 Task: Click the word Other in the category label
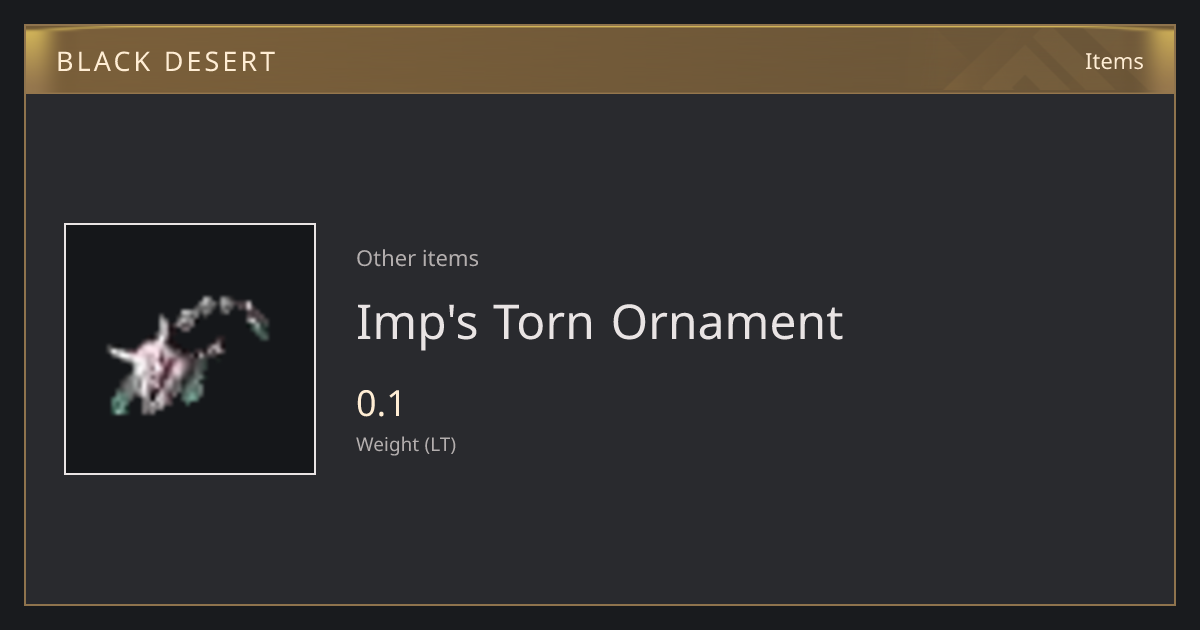(x=385, y=258)
